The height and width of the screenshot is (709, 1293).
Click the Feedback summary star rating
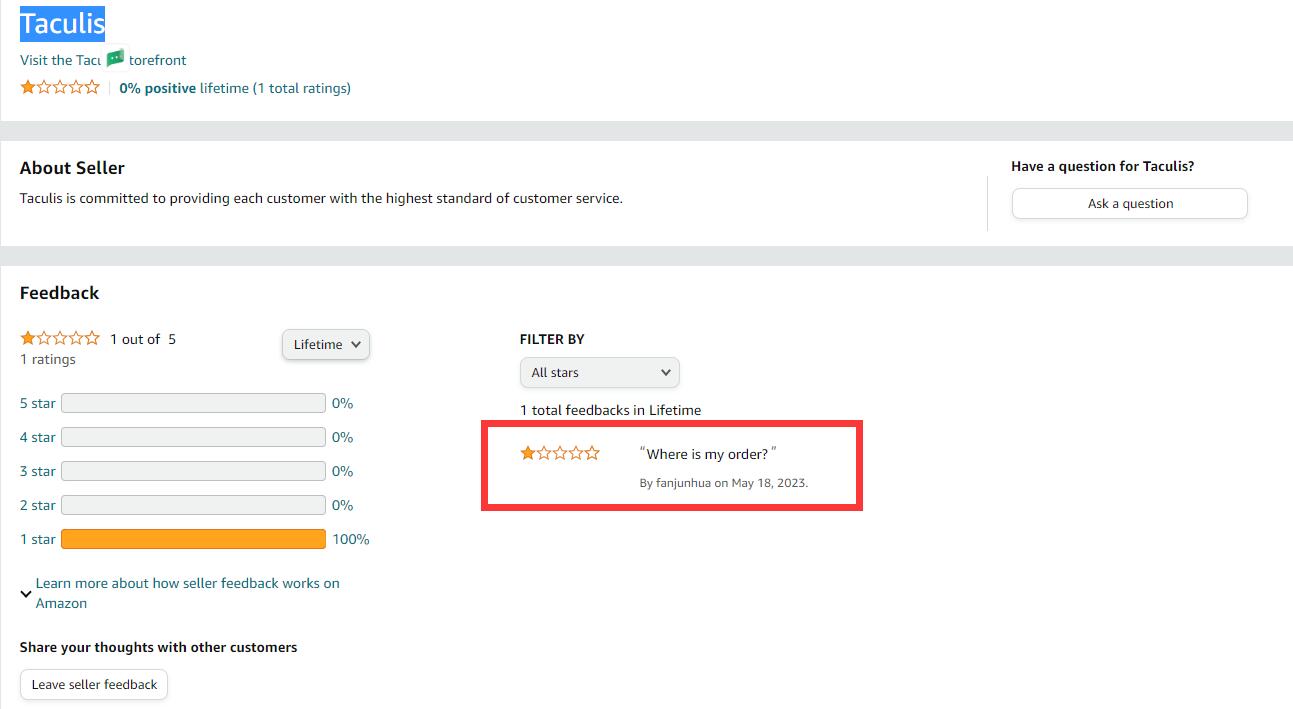(60, 339)
